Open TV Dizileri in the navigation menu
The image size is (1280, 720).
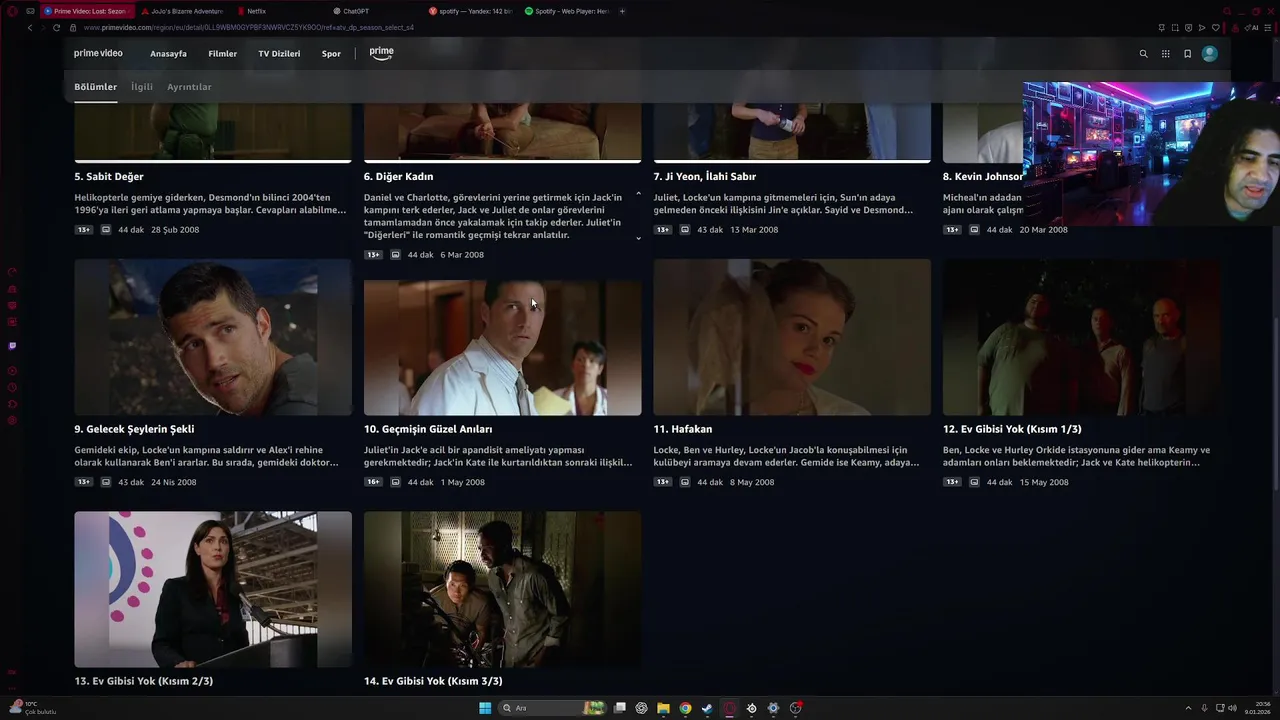(x=279, y=54)
